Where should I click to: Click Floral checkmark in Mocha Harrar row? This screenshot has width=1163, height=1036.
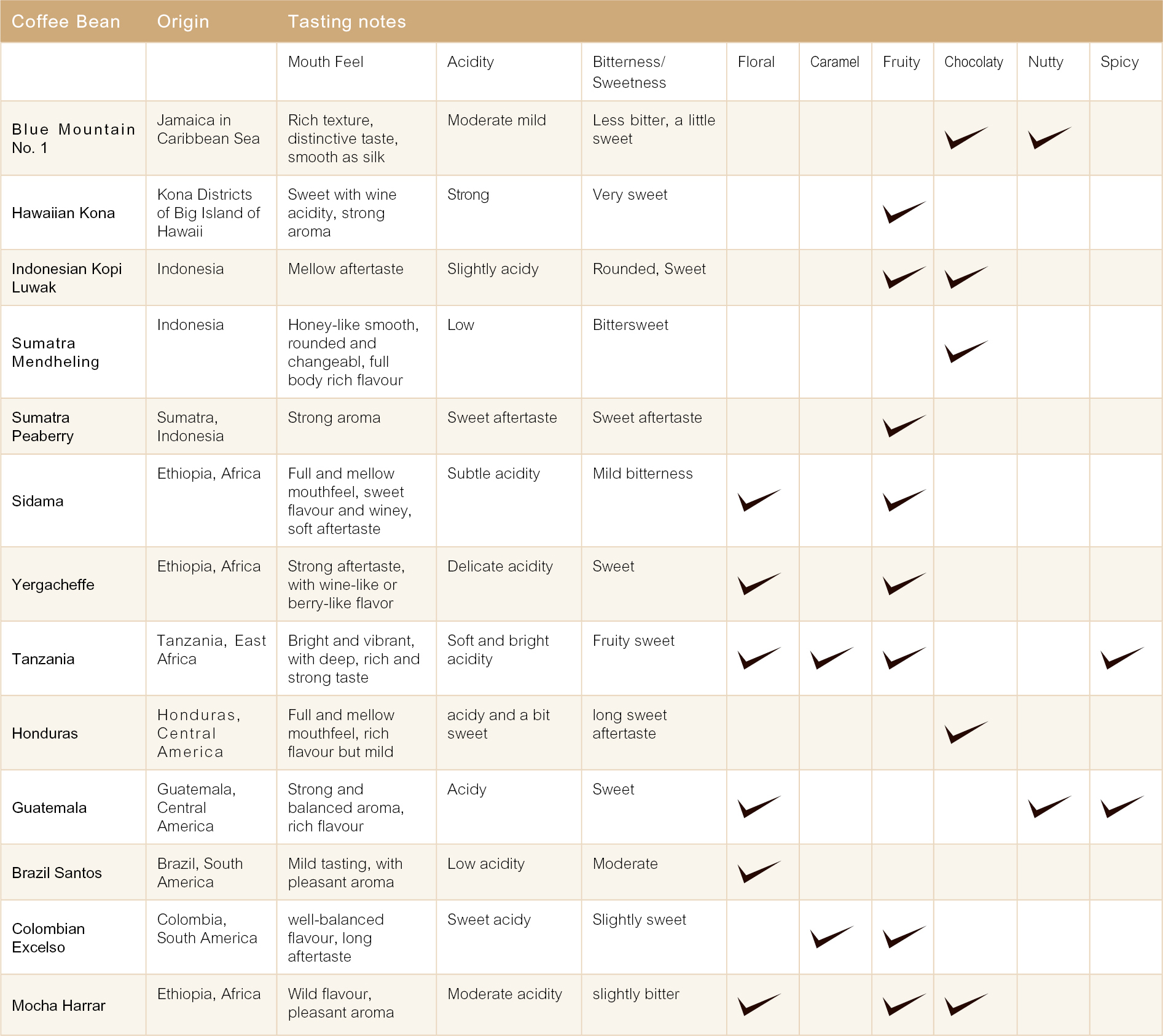(x=759, y=1005)
